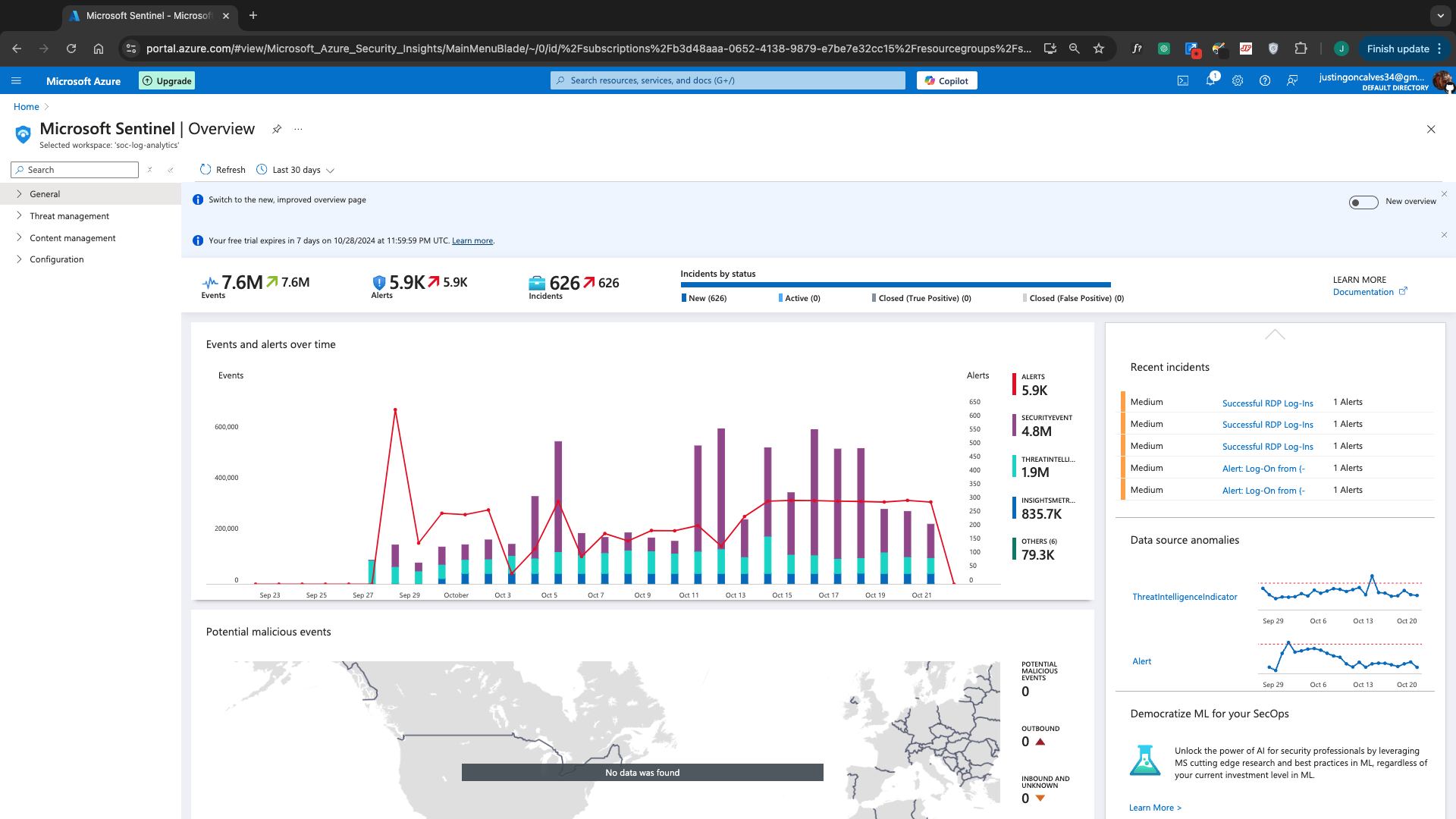Go to browser home page
Image resolution: width=1456 pixels, height=819 pixels.
tap(99, 49)
